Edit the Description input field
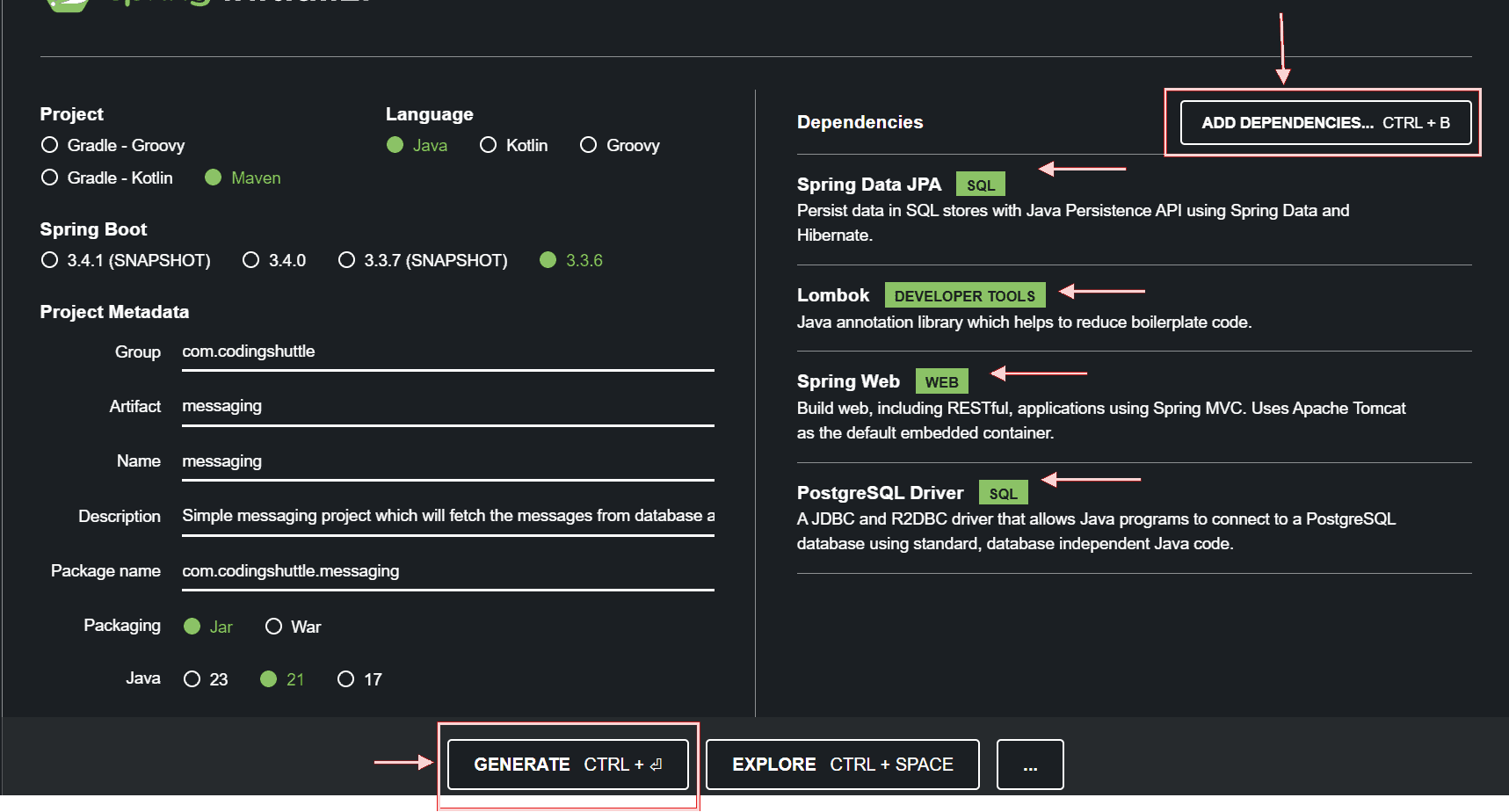This screenshot has width=1509, height=812. point(448,516)
